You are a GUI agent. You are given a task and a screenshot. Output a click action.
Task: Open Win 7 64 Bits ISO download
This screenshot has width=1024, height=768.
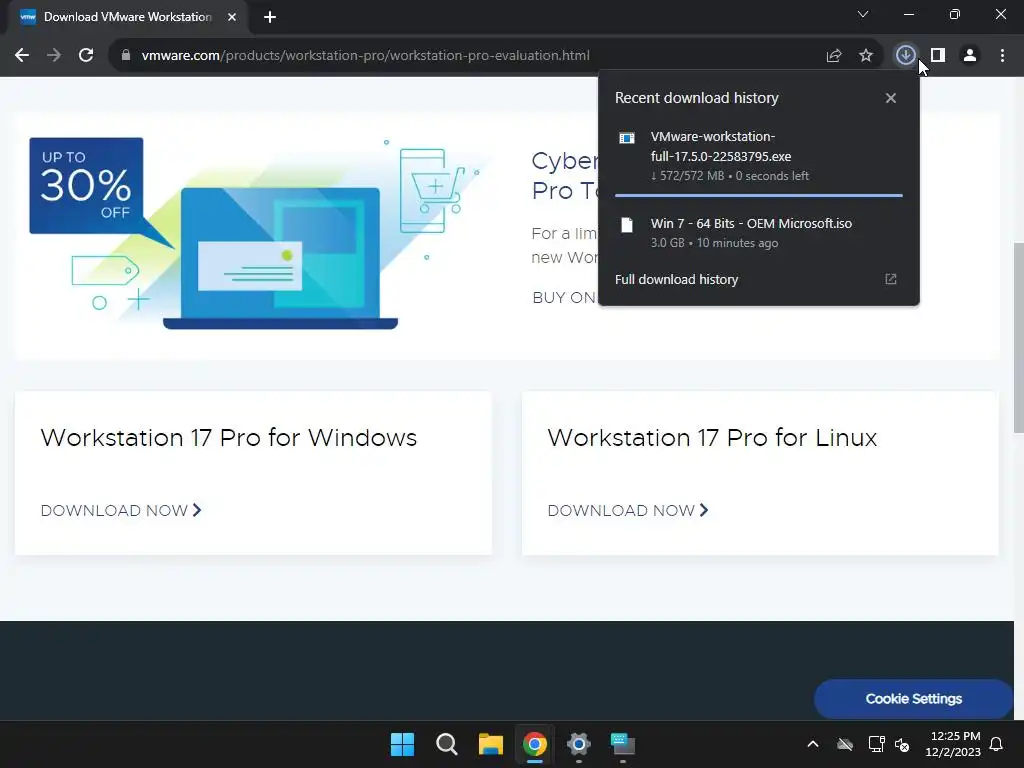tap(758, 232)
